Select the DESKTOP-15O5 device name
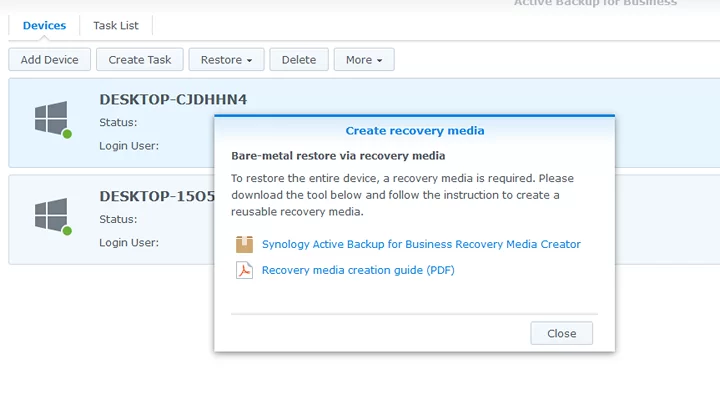 pyautogui.click(x=157, y=196)
